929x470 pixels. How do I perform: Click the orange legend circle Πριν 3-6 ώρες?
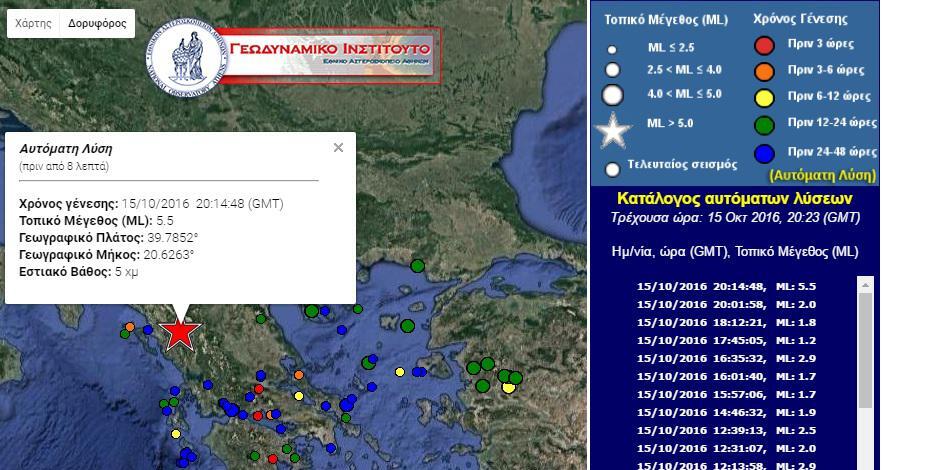tap(764, 71)
